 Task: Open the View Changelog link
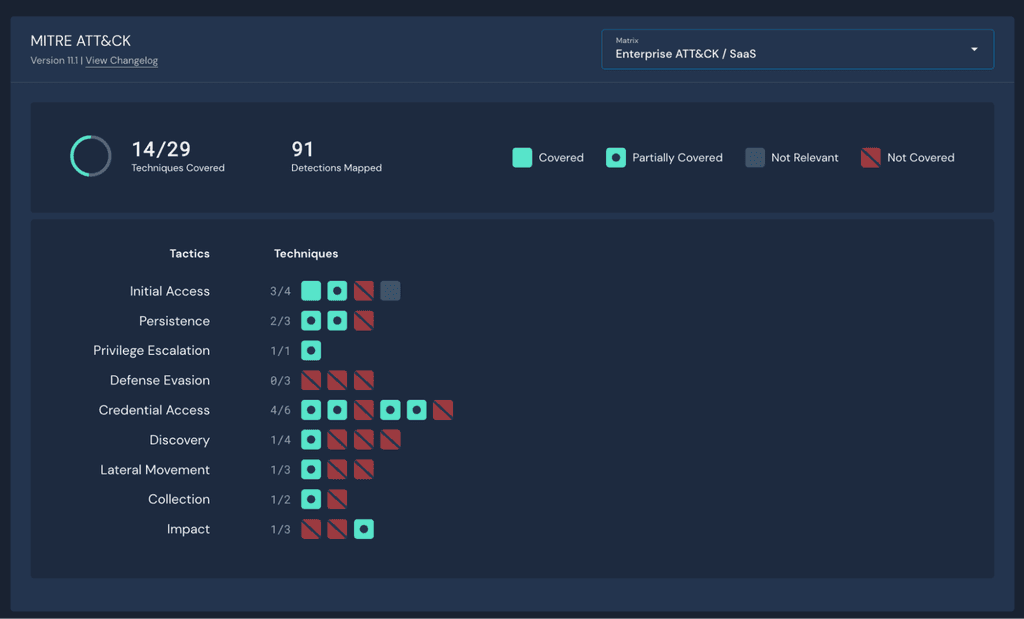pyautogui.click(x=121, y=60)
